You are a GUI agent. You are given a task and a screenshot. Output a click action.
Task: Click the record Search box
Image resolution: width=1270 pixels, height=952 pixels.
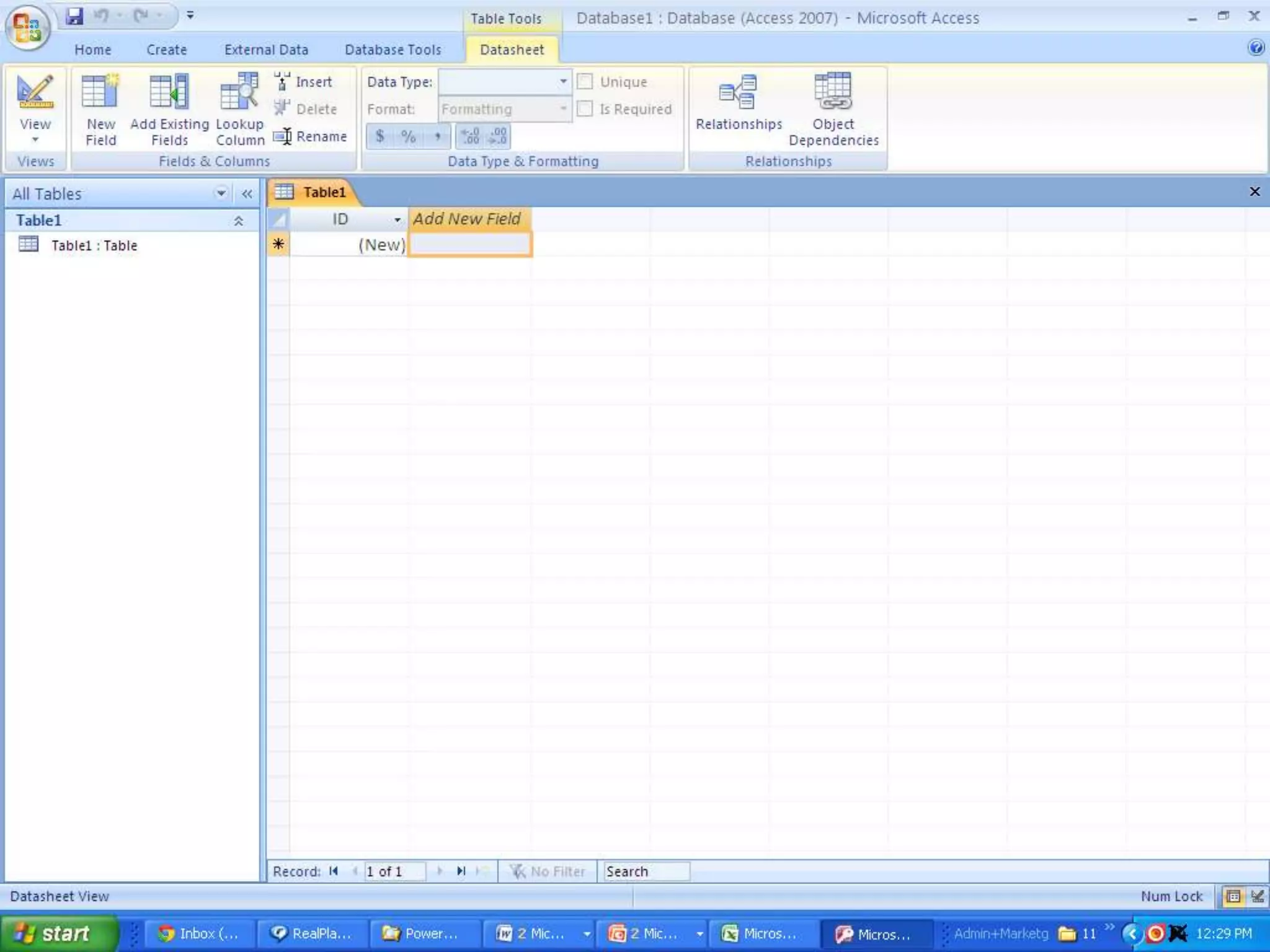646,871
